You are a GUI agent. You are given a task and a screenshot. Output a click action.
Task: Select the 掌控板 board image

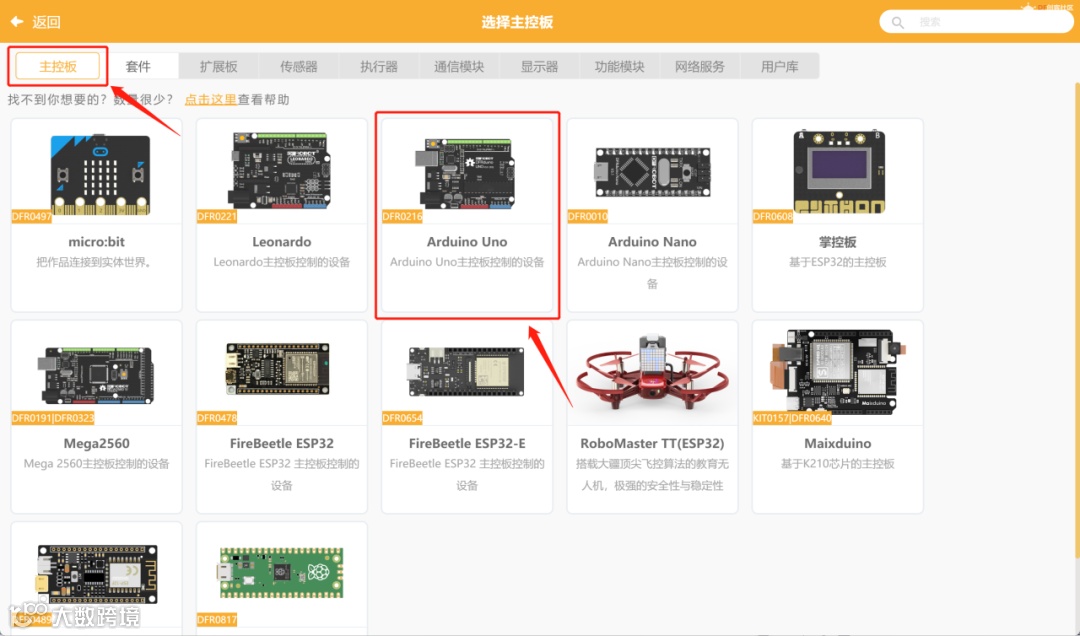[x=839, y=171]
